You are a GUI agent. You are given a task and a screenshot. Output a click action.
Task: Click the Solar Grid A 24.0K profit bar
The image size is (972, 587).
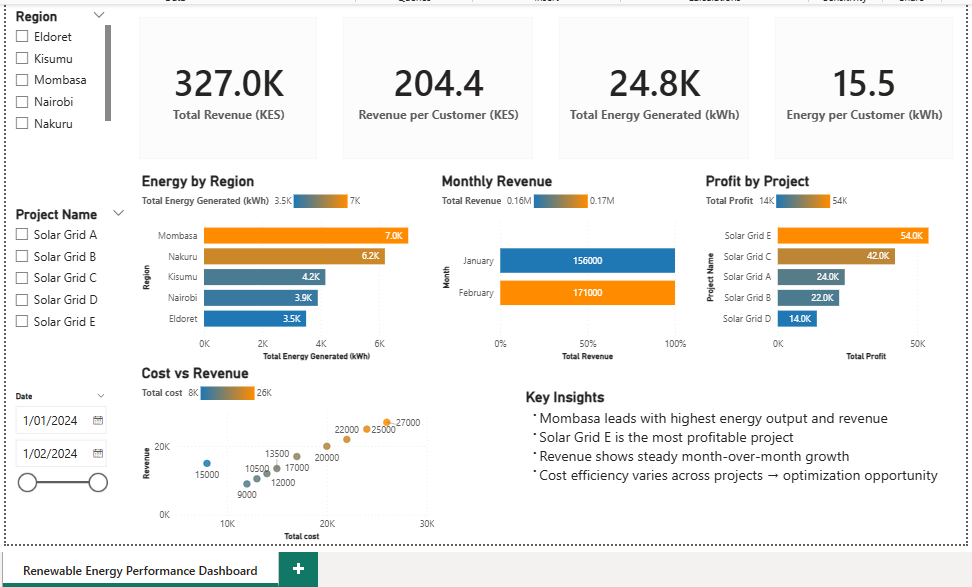pyautogui.click(x=811, y=276)
